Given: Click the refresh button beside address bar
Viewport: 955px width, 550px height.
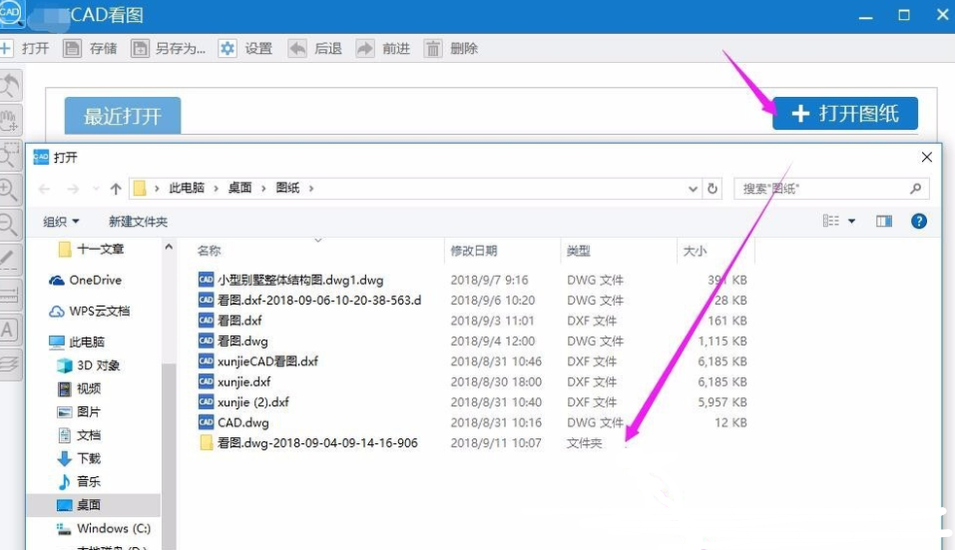Looking at the screenshot, I should click(712, 188).
